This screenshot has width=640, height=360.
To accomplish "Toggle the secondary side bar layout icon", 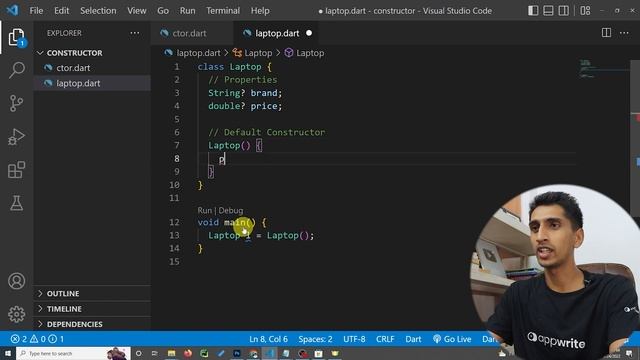I will (564, 11).
